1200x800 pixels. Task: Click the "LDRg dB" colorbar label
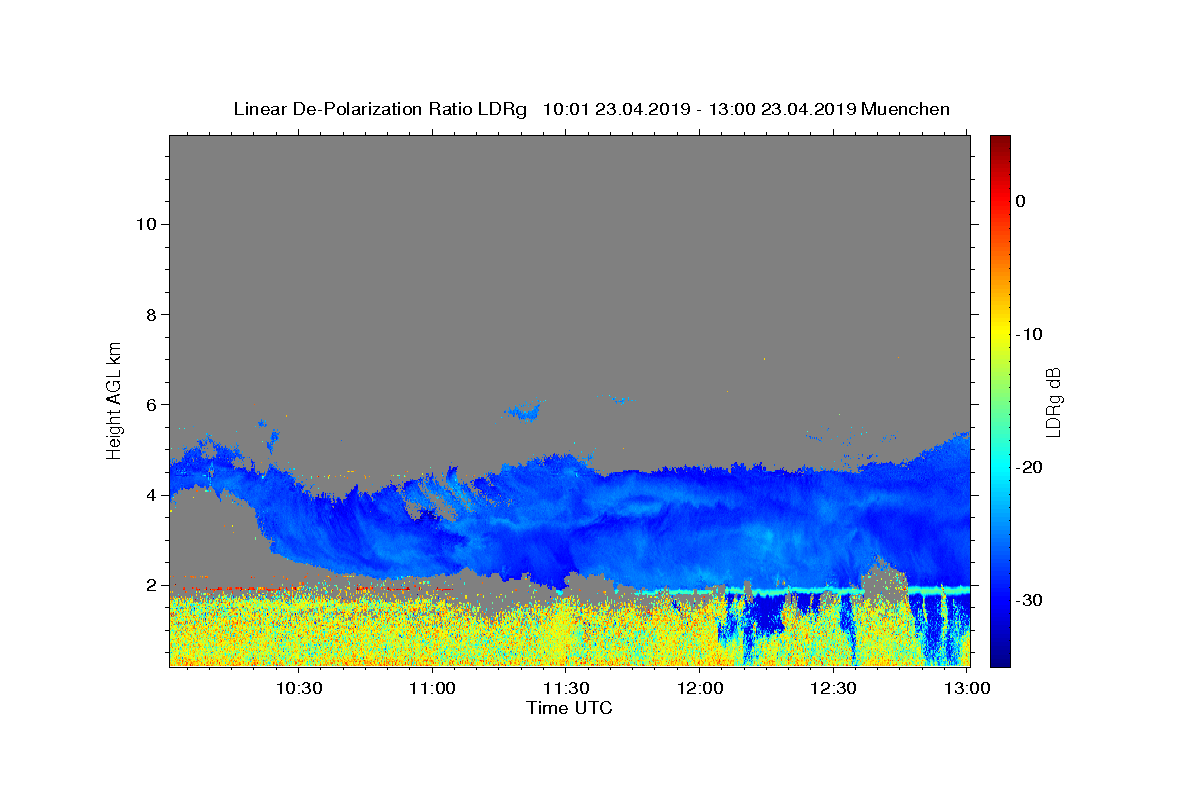[x=1053, y=402]
